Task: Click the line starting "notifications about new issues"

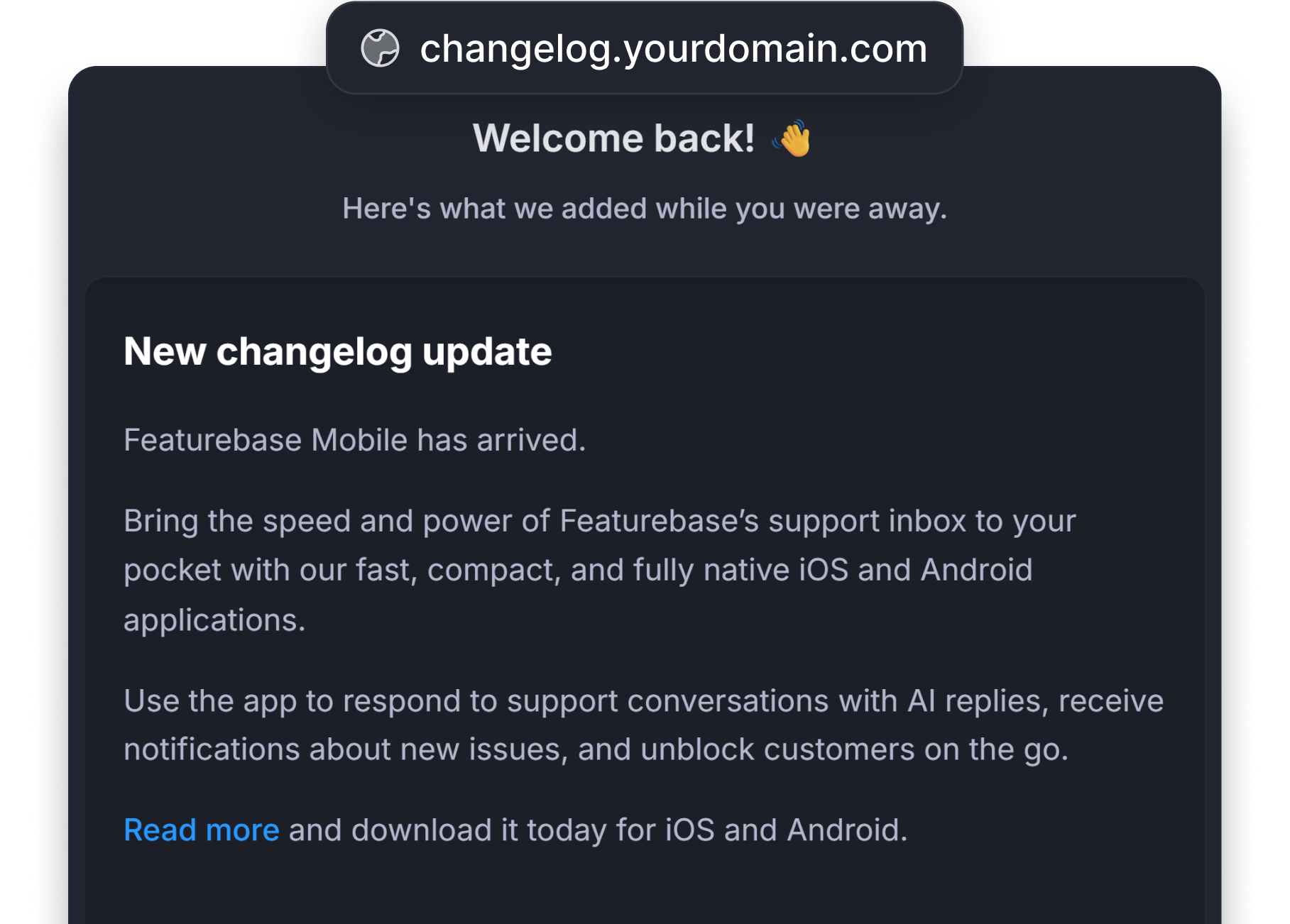Action: click(x=596, y=749)
